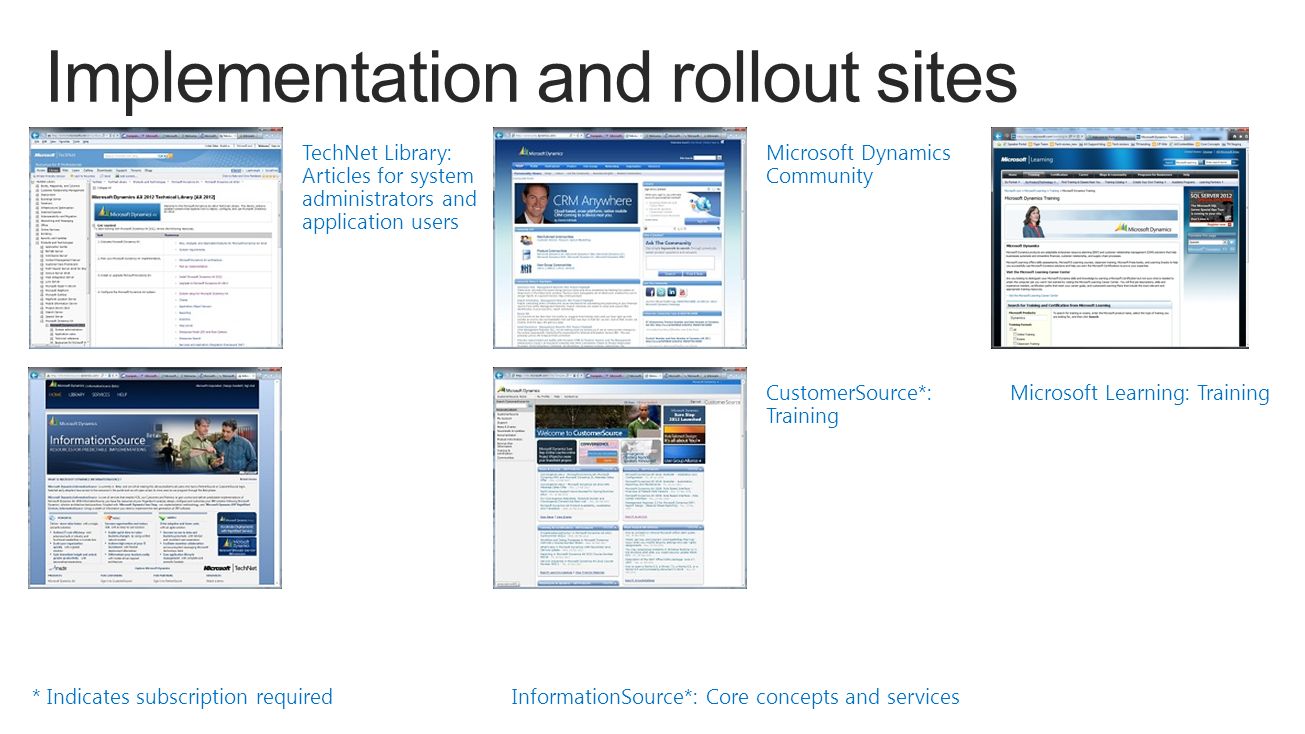Click the 'Microsoft Dynamics Community' caption
The image size is (1305, 734).
click(x=858, y=164)
